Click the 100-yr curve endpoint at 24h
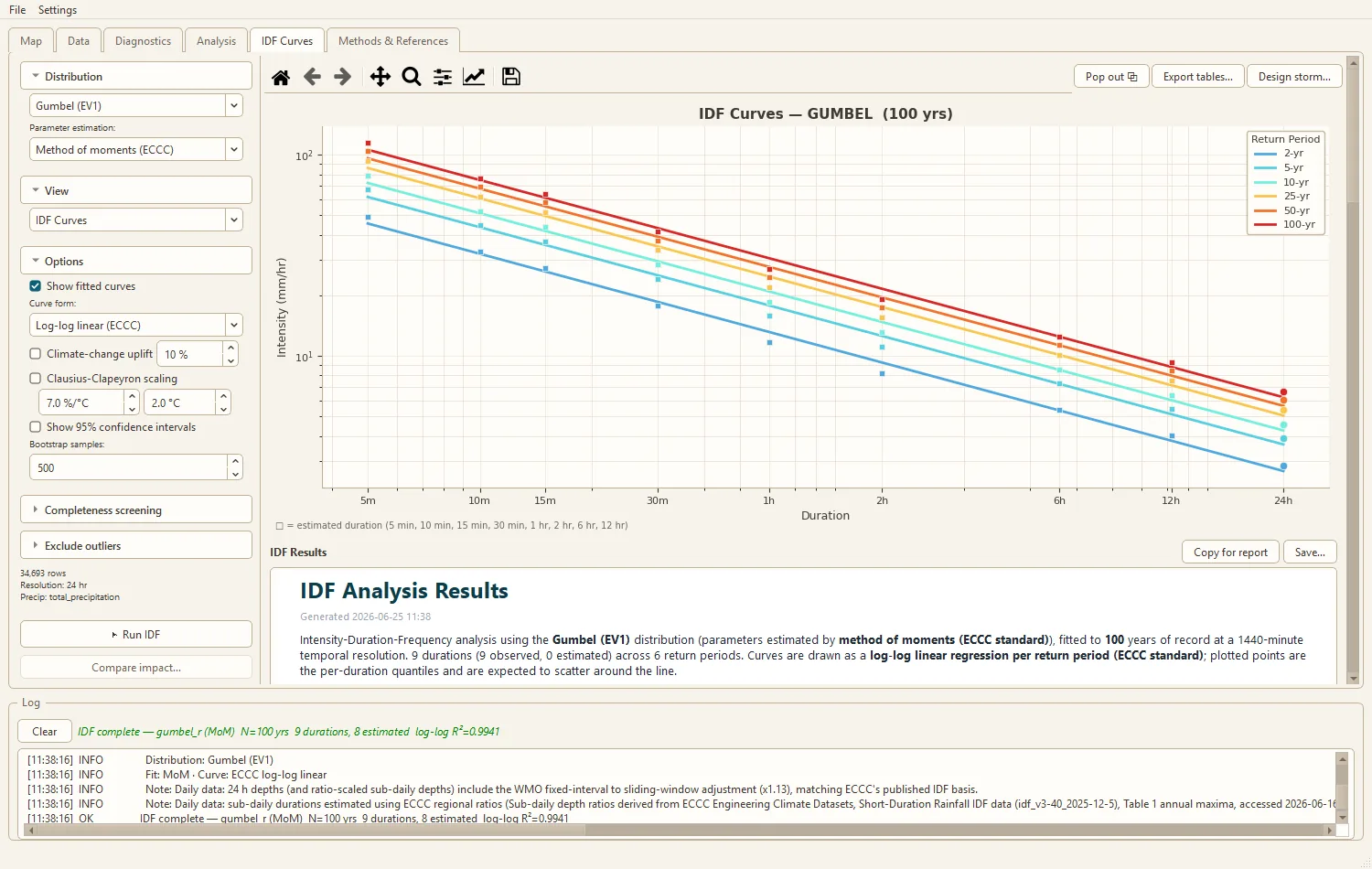Screen dimensions: 1372x869 (1283, 392)
